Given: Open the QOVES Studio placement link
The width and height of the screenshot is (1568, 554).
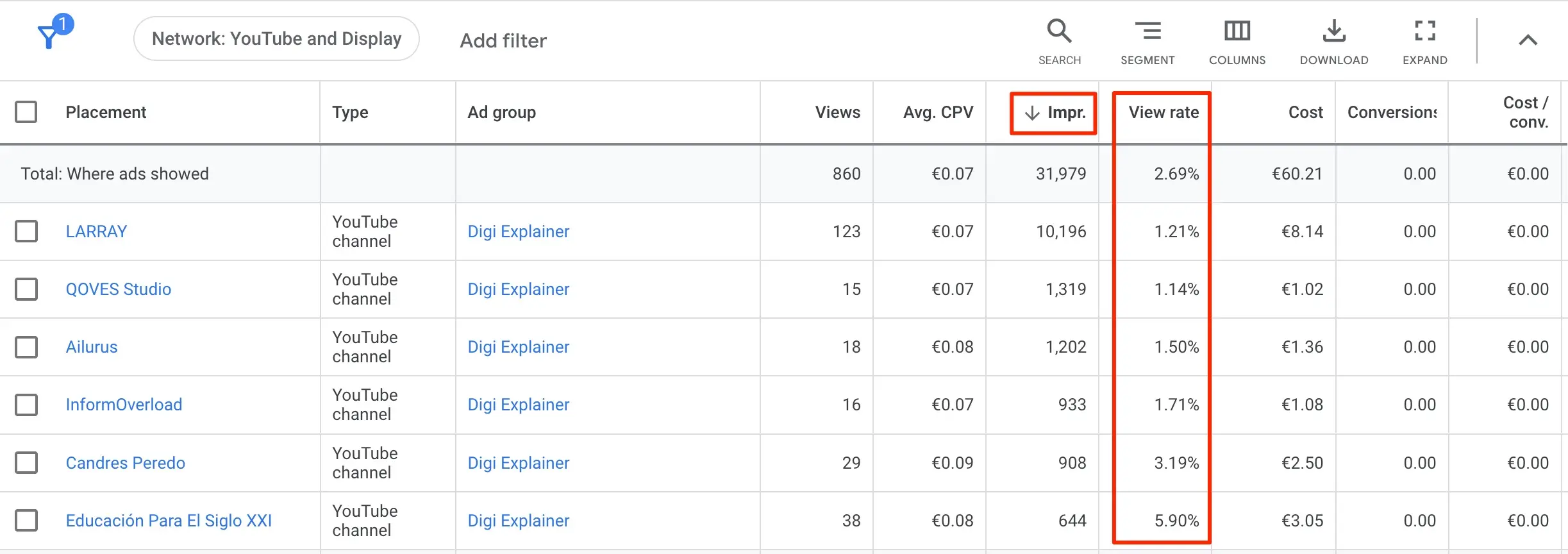Looking at the screenshot, I should [x=119, y=289].
